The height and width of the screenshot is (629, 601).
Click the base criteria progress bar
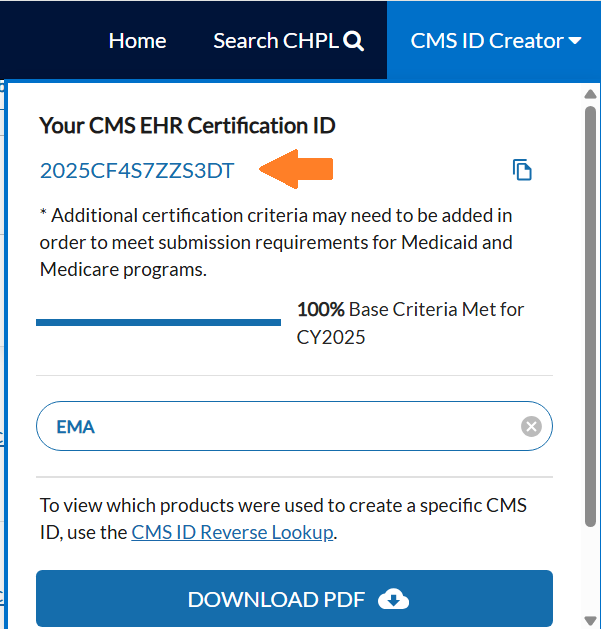(158, 322)
